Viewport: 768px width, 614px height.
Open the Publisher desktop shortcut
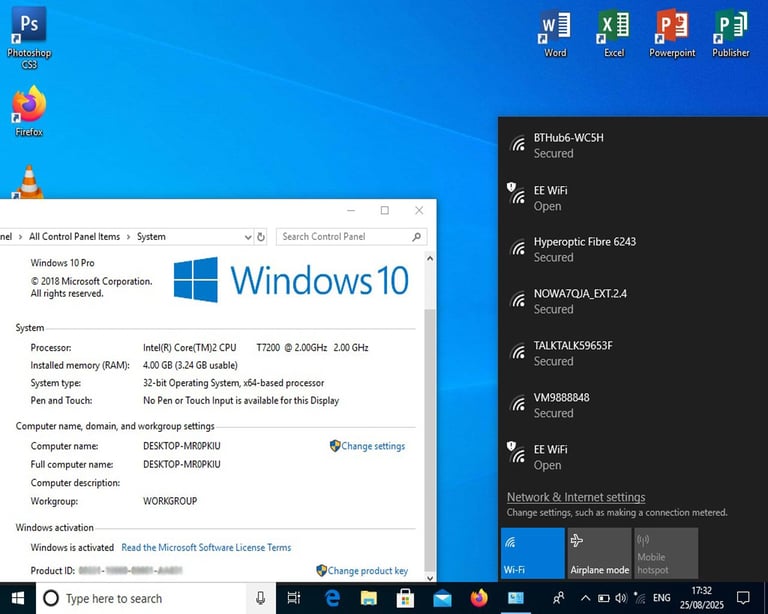point(730,33)
